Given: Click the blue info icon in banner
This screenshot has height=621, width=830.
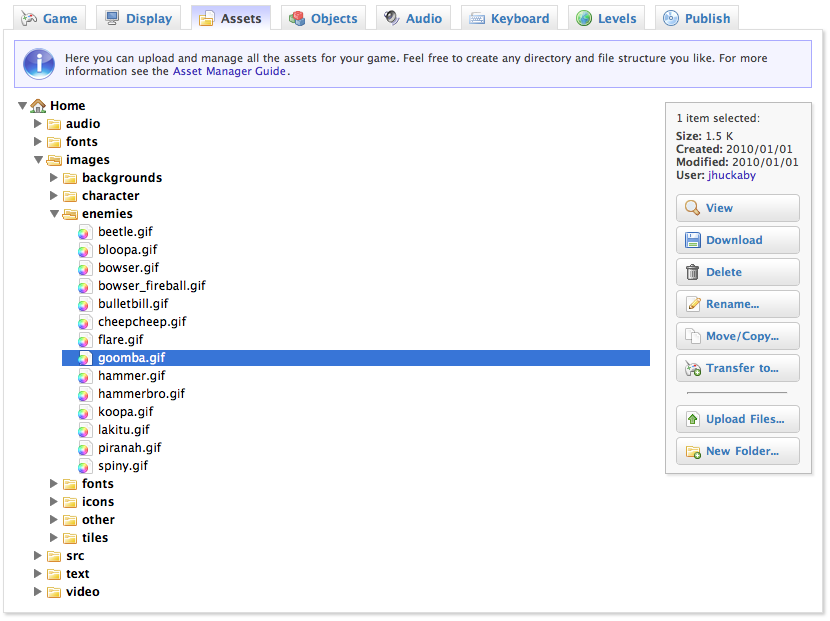Looking at the screenshot, I should coord(39,64).
